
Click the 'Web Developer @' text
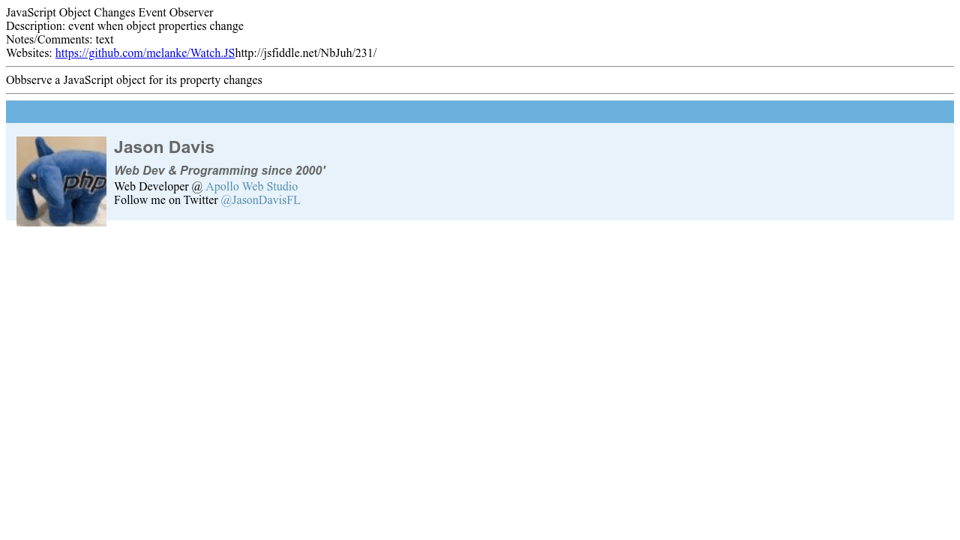158,187
